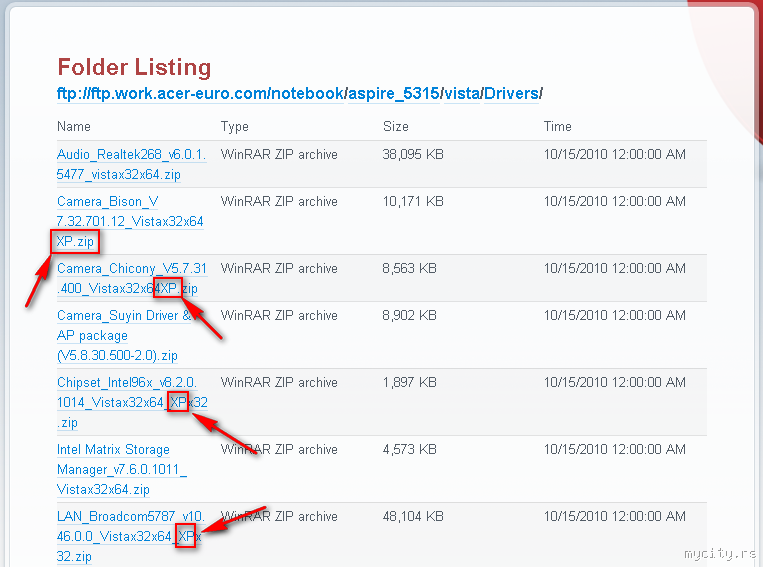Click the Time column header

coord(557,127)
